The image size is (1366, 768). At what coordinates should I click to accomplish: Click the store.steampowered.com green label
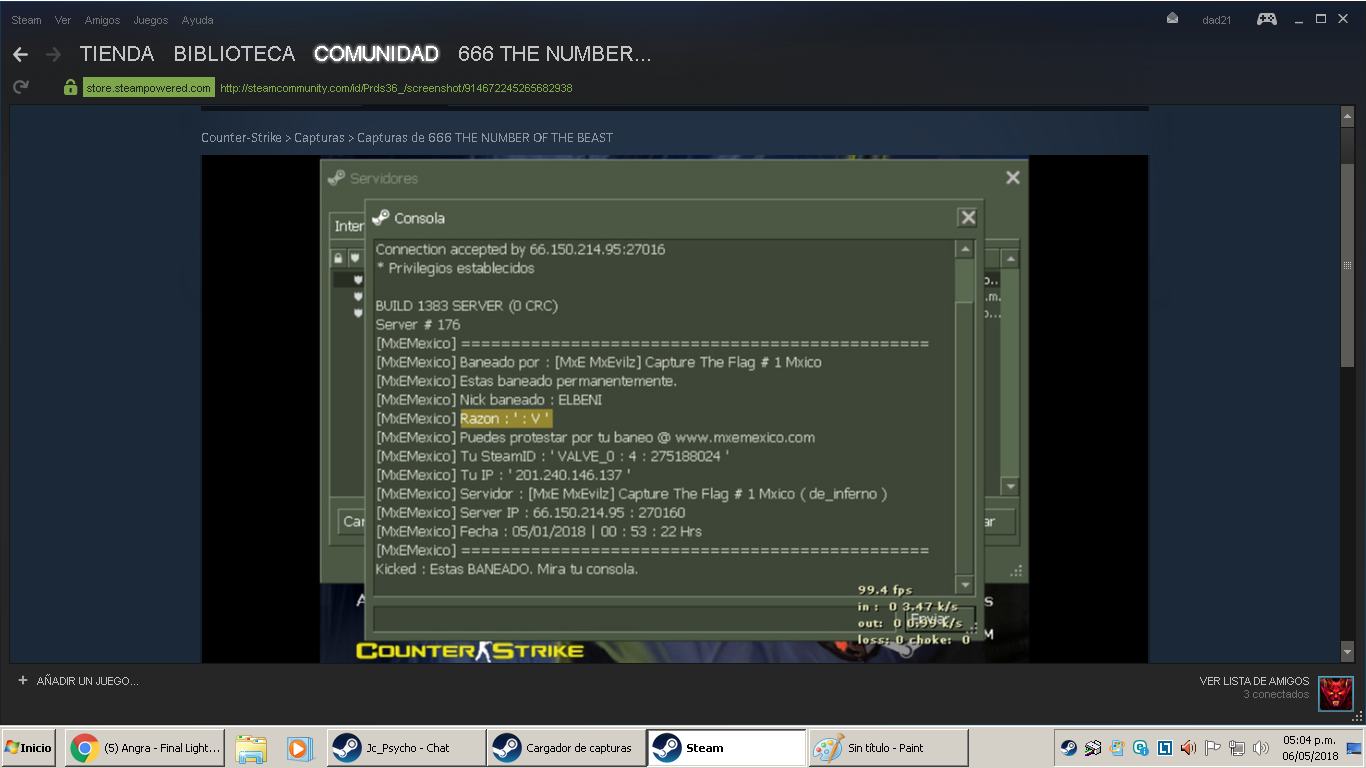(148, 88)
